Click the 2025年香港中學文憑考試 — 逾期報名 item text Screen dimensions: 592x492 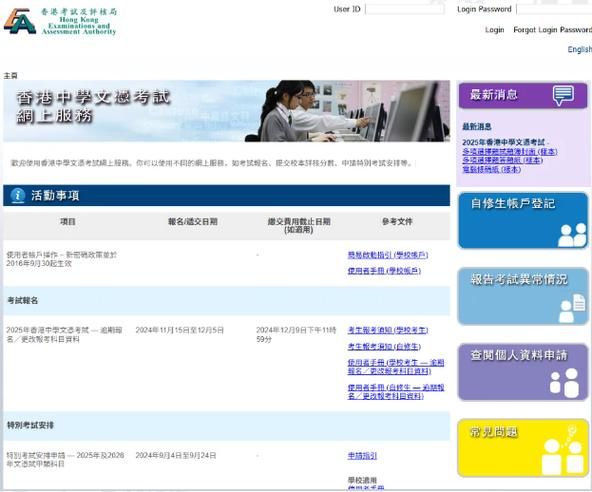click(x=64, y=335)
